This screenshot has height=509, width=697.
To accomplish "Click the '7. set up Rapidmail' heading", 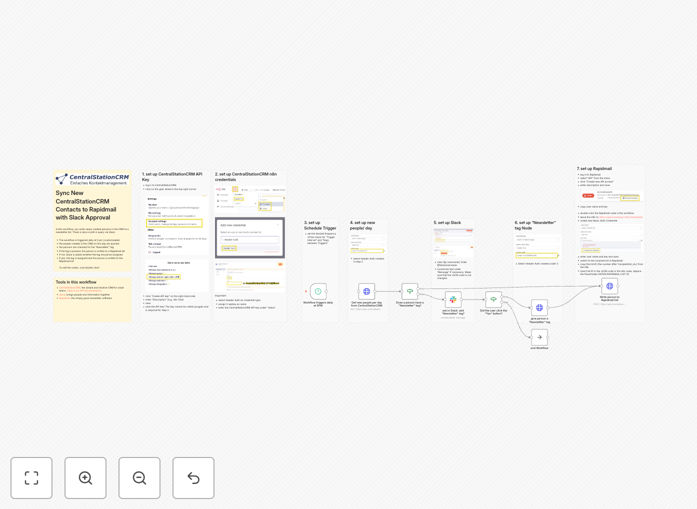I will (594, 169).
